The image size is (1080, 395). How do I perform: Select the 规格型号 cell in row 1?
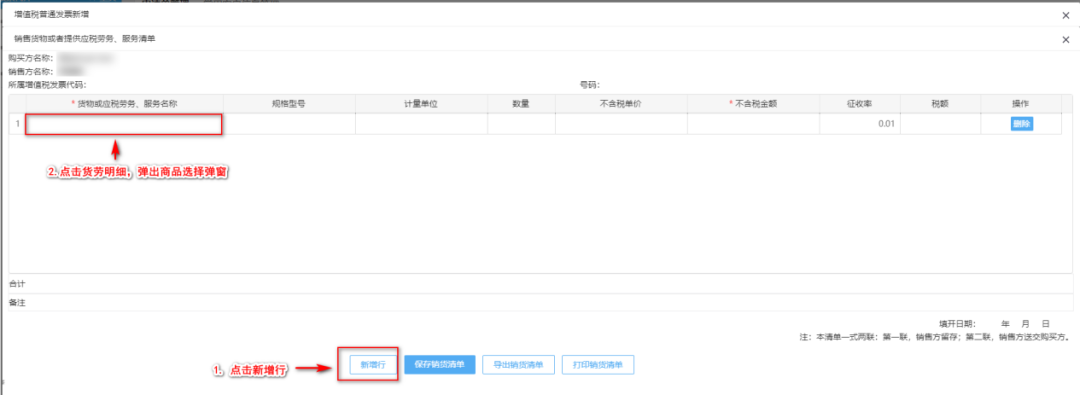(x=289, y=124)
